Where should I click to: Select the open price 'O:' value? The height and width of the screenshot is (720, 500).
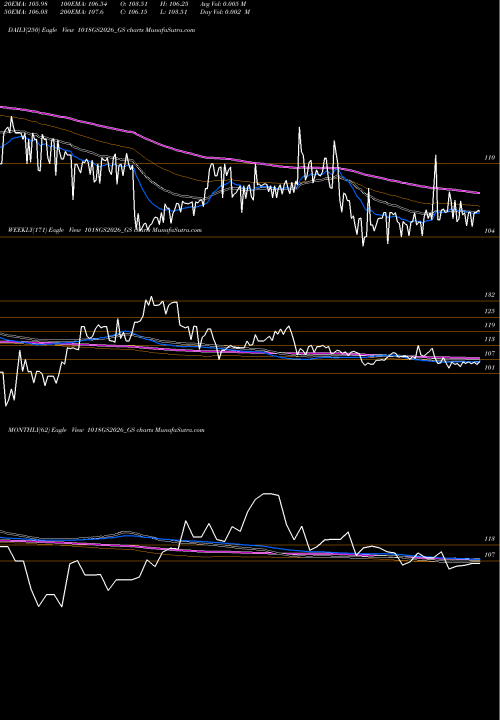click(x=135, y=4)
